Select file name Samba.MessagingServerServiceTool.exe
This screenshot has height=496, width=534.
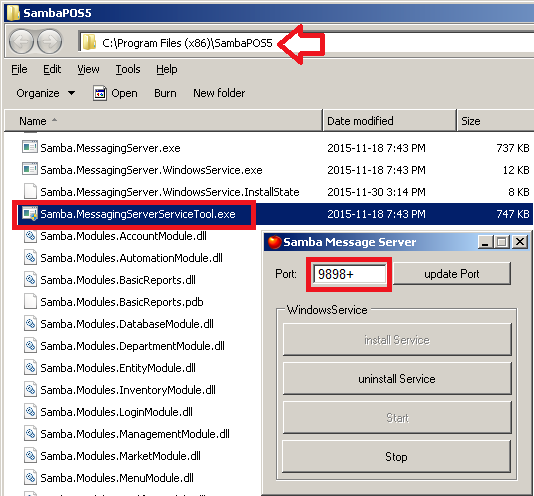point(138,214)
